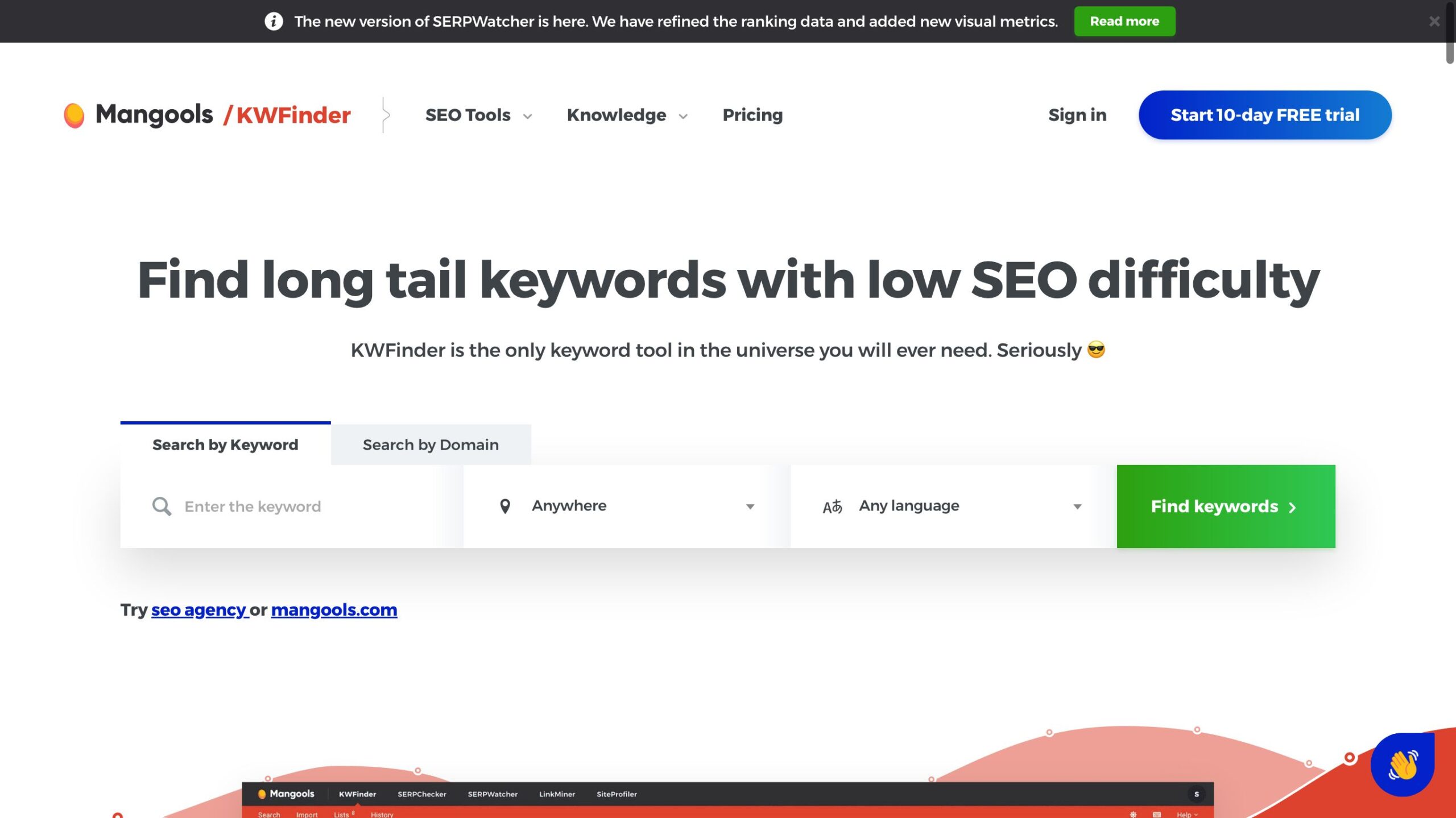This screenshot has height=818, width=1456.
Task: Click the info icon in announcement banner
Action: [x=273, y=21]
